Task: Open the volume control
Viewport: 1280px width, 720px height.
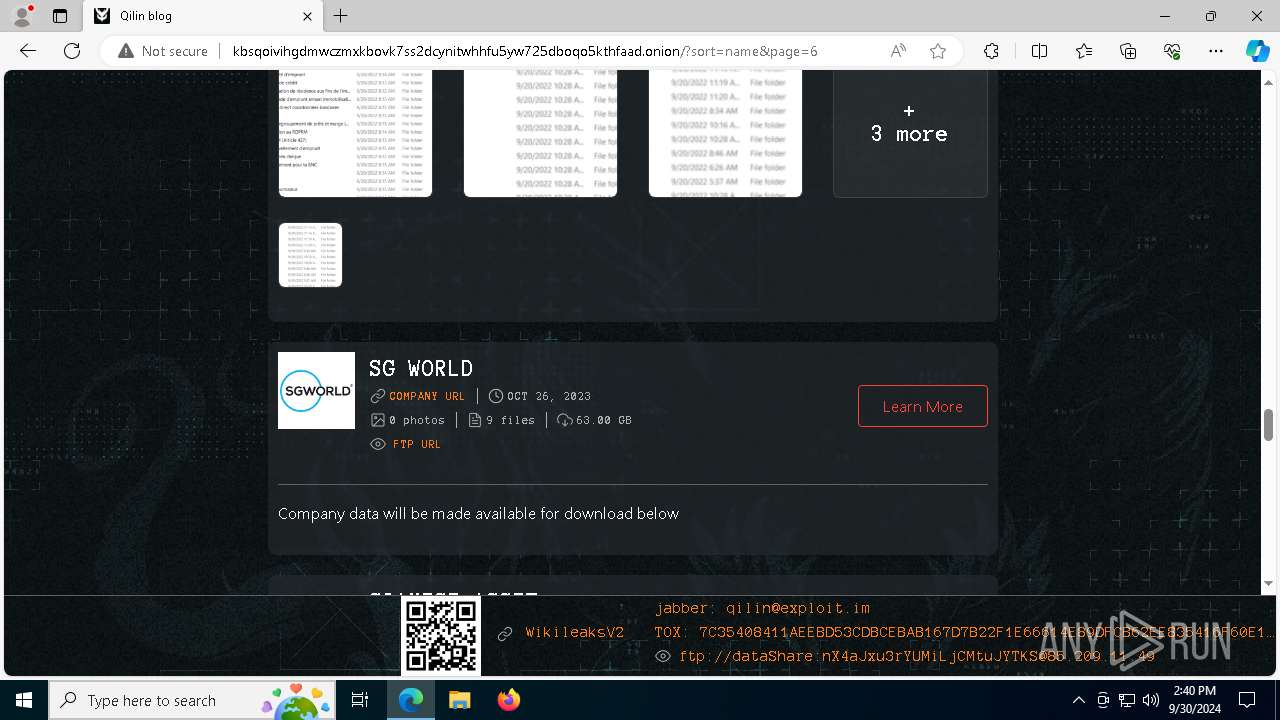Action: 1151,700
